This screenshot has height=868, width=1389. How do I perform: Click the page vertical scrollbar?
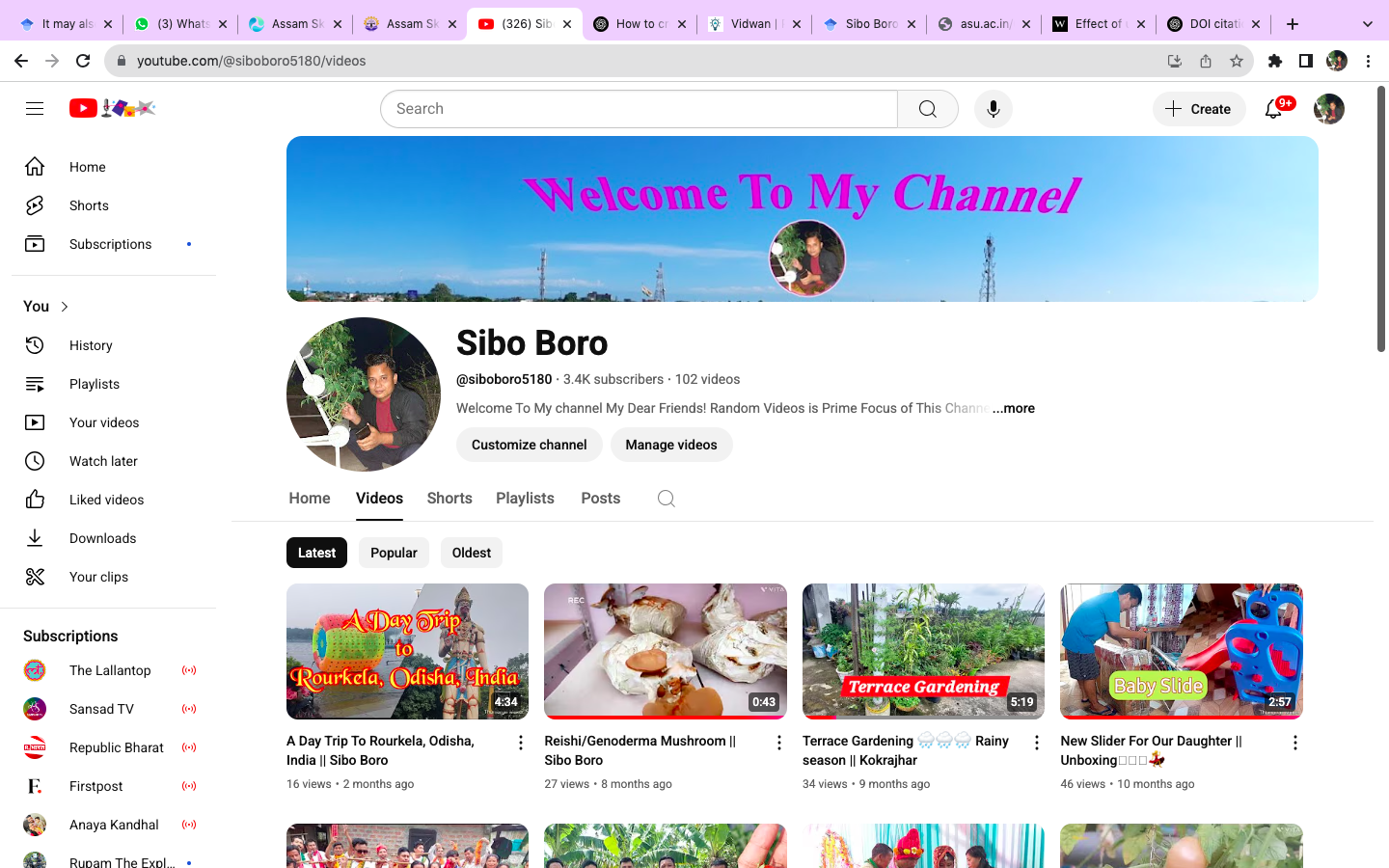coord(1381,222)
